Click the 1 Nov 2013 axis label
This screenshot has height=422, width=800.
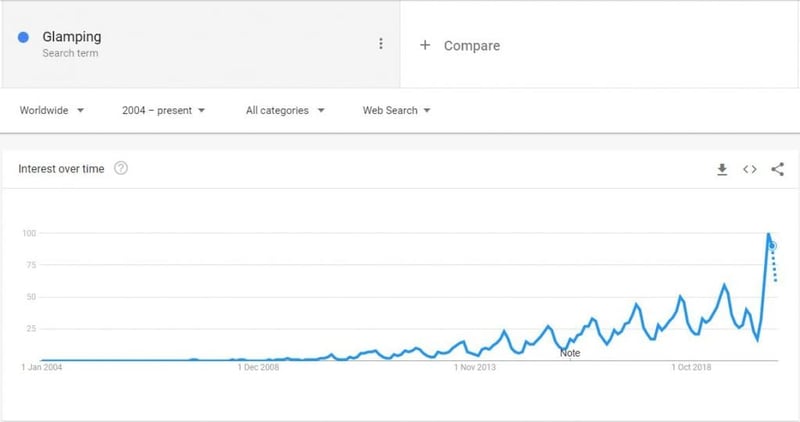(x=474, y=367)
